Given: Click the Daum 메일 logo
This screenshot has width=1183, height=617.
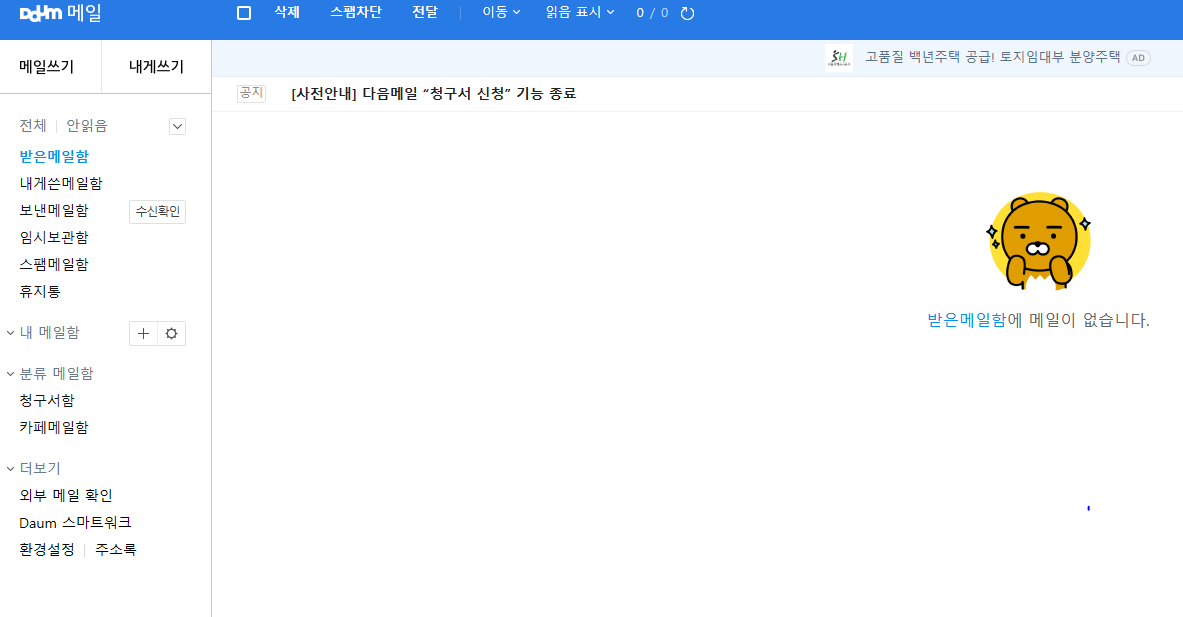Looking at the screenshot, I should click(x=60, y=13).
